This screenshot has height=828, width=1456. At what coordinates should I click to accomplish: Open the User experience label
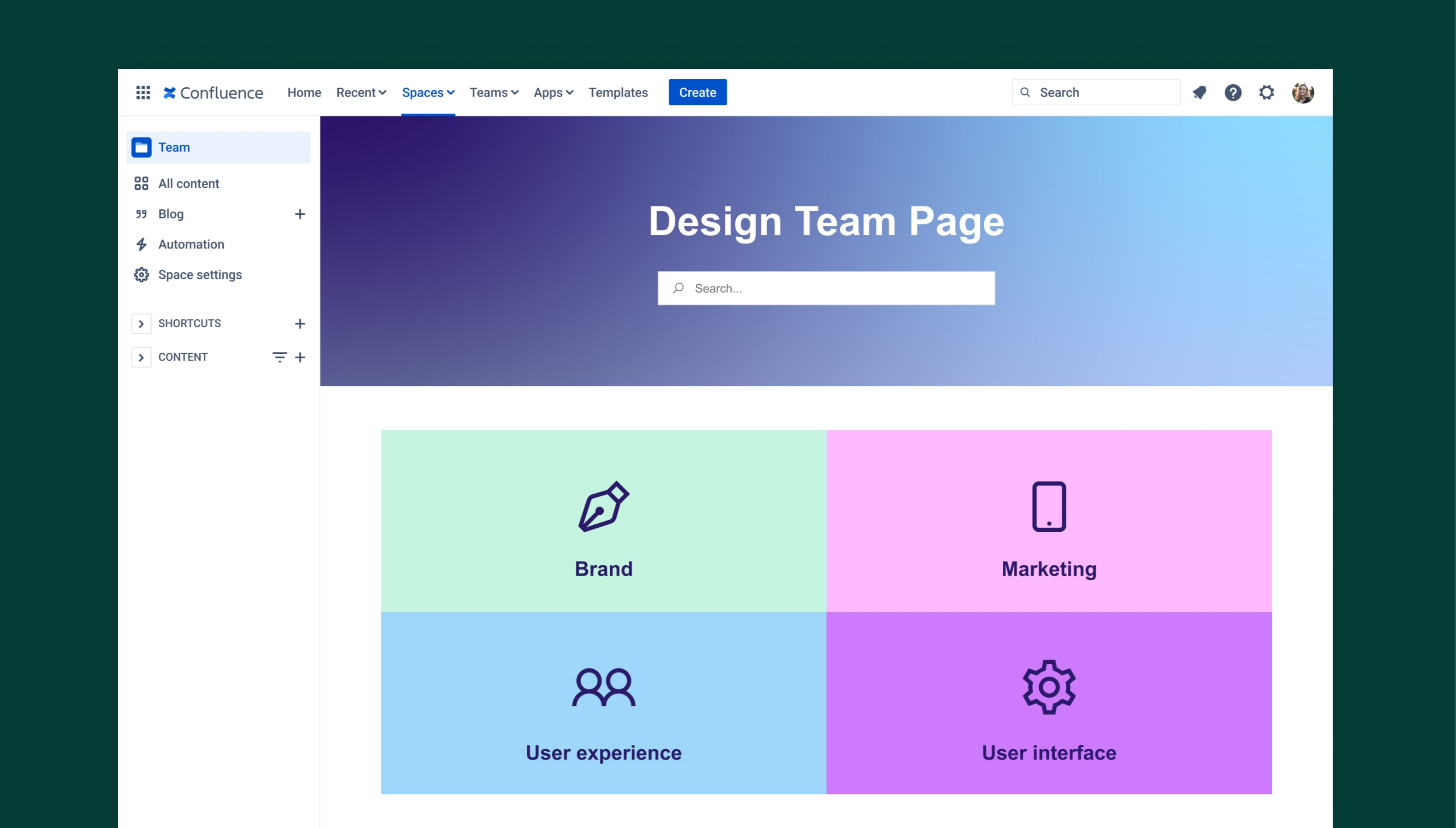point(603,753)
